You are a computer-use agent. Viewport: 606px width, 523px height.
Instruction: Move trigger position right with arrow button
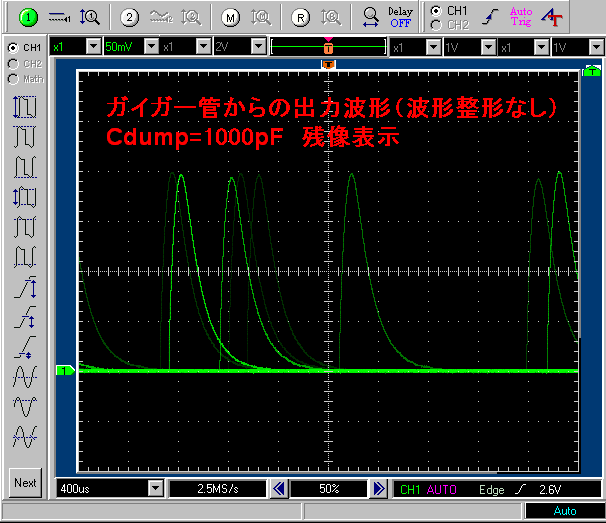(x=379, y=489)
